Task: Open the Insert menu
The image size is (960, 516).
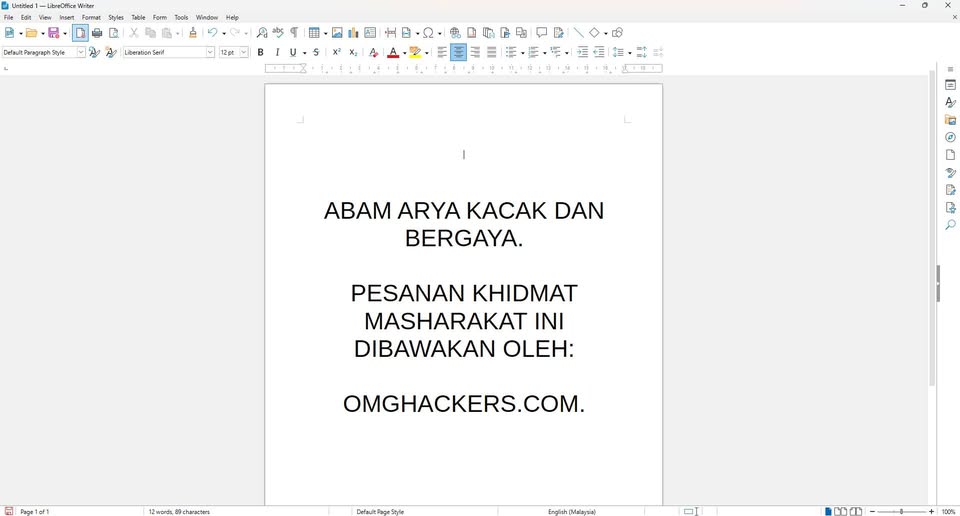Action: pyautogui.click(x=67, y=17)
